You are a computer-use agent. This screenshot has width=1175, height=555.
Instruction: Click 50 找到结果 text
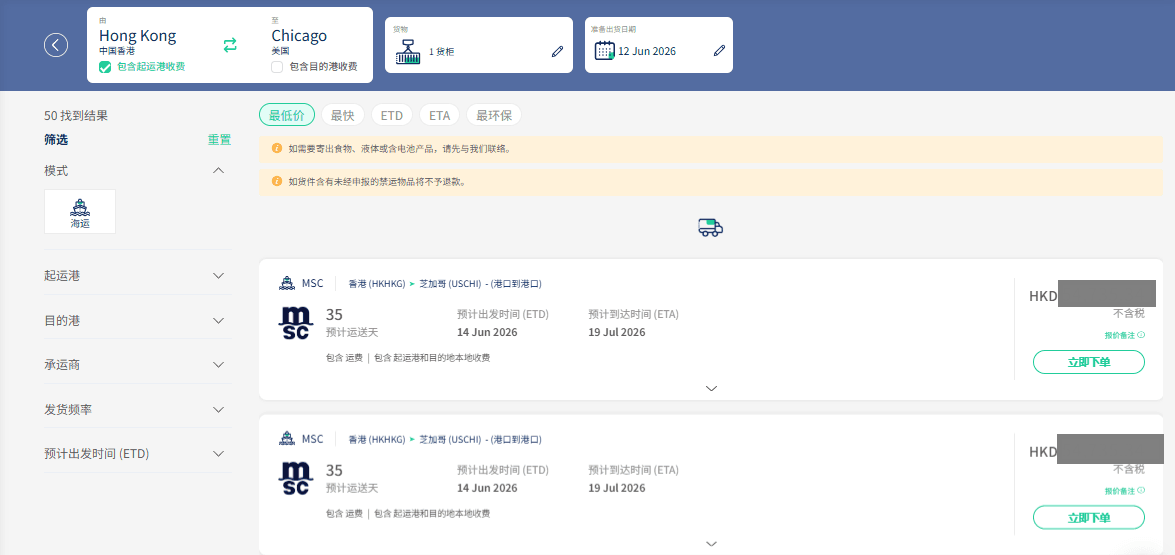point(76,115)
